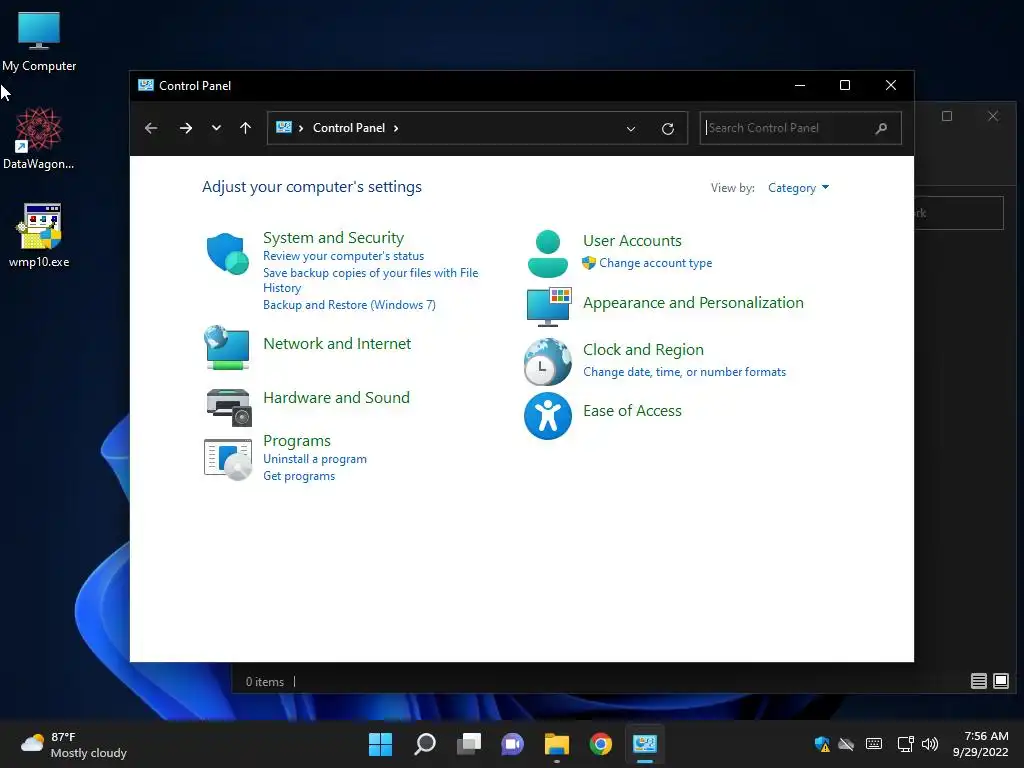Image resolution: width=1024 pixels, height=768 pixels.
Task: Open the User Accounts heading link
Action: pyautogui.click(x=632, y=241)
